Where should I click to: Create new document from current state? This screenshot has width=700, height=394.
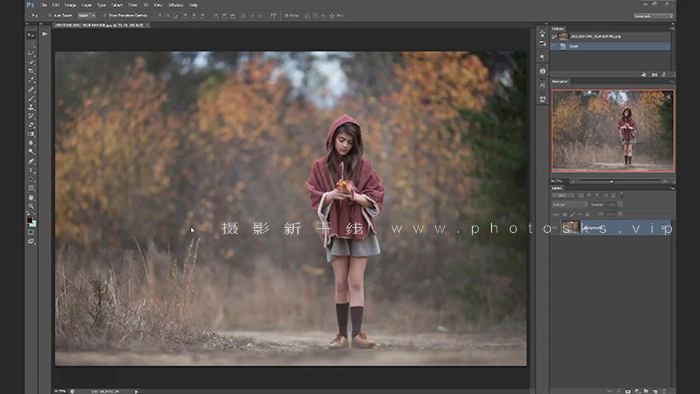(x=644, y=75)
